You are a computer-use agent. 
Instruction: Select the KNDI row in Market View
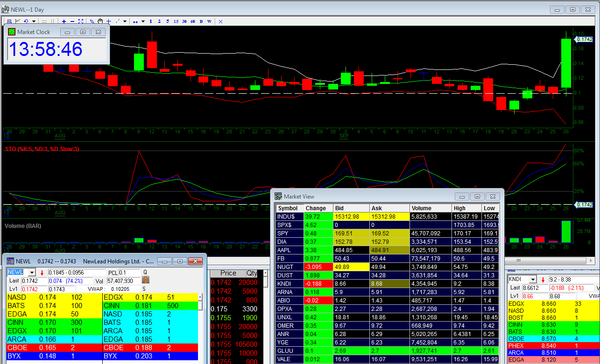click(x=387, y=284)
